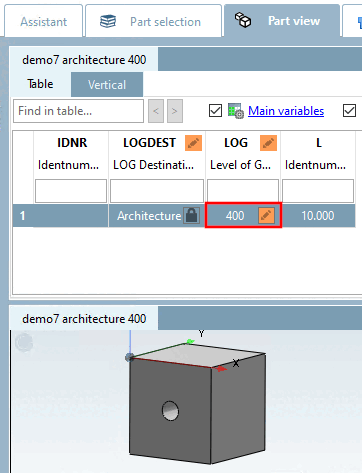Viewport: 362px width, 473px height.
Task: Switch to the Assistant tab
Action: pyautogui.click(x=43, y=21)
